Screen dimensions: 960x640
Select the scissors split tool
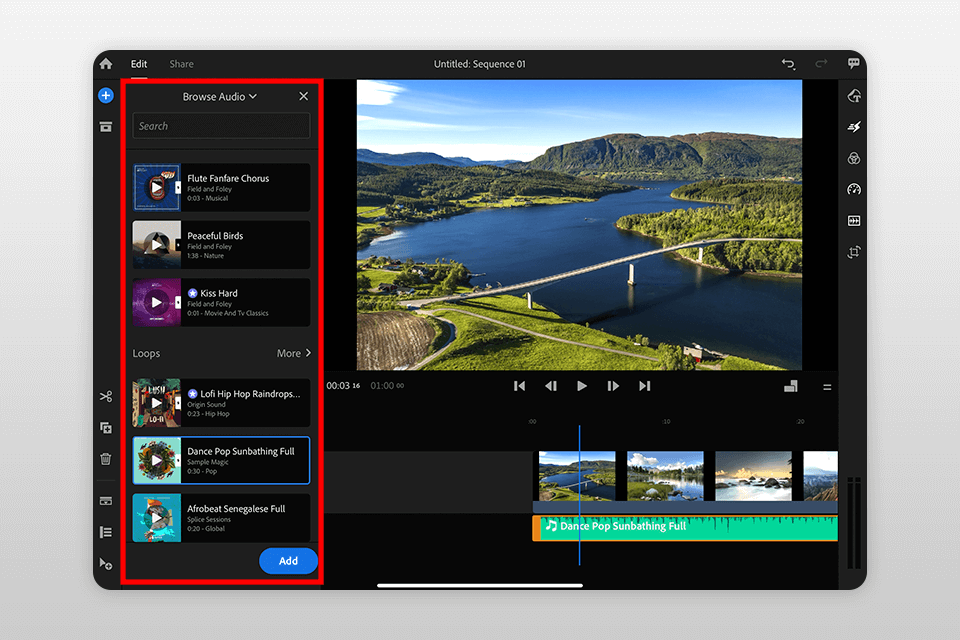point(106,396)
